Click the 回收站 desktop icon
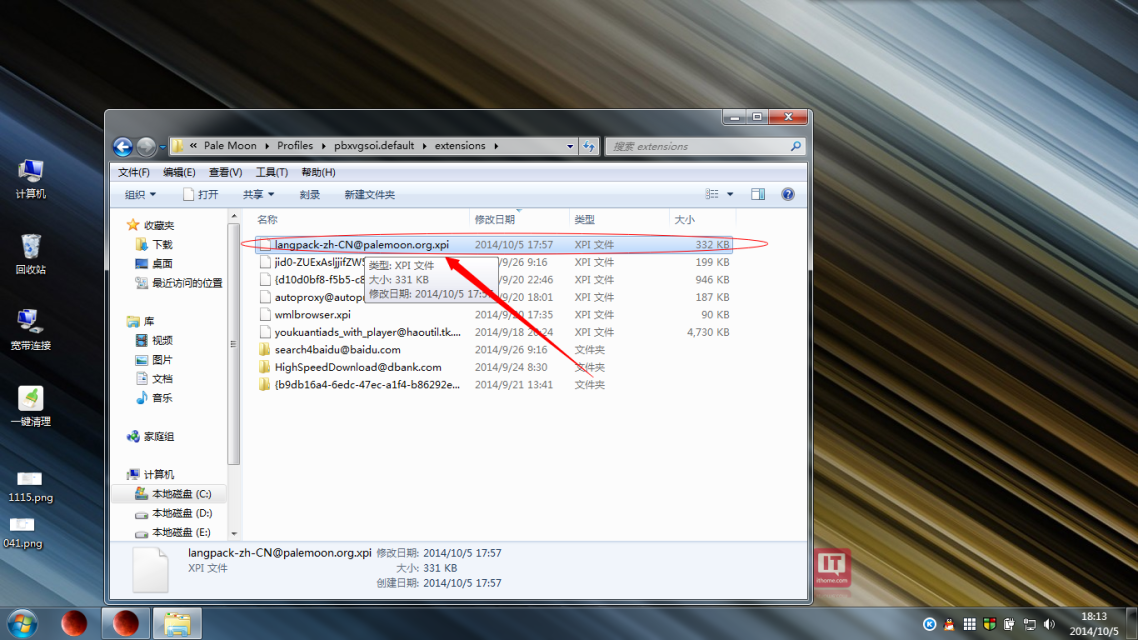The height and width of the screenshot is (640, 1138). pyautogui.click(x=30, y=254)
